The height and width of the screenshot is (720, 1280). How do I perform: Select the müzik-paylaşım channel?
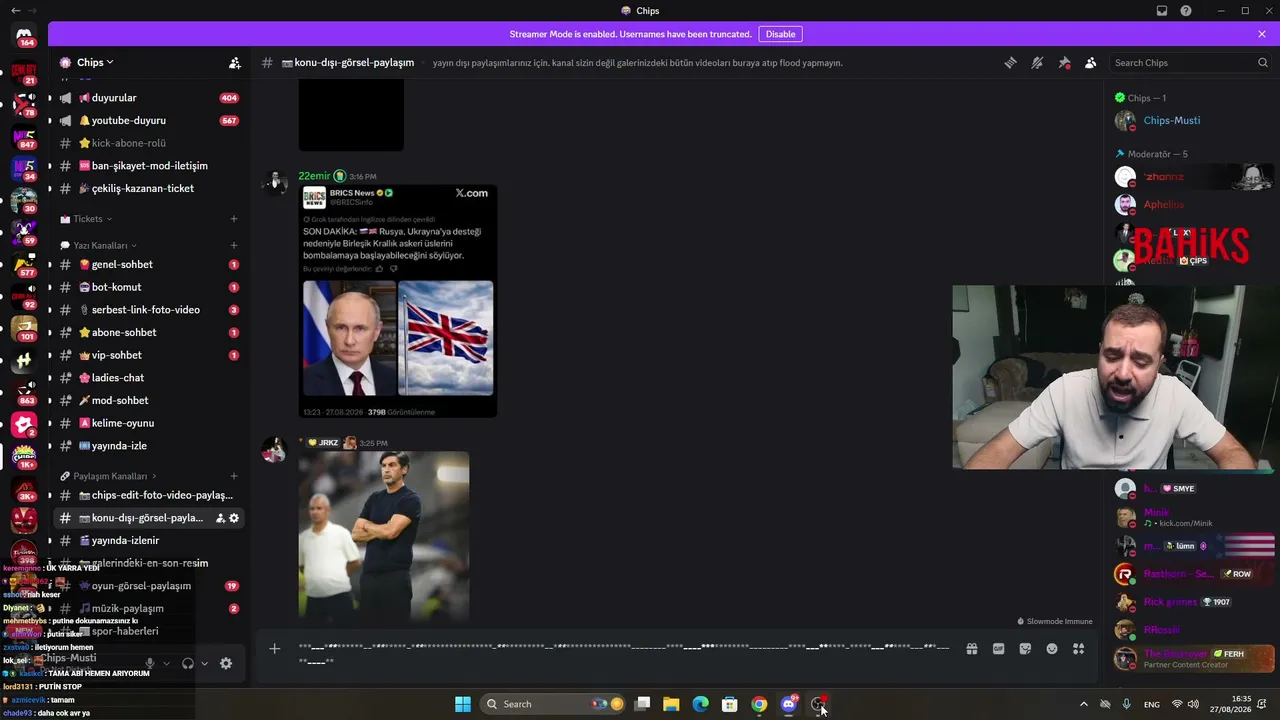click(148, 609)
